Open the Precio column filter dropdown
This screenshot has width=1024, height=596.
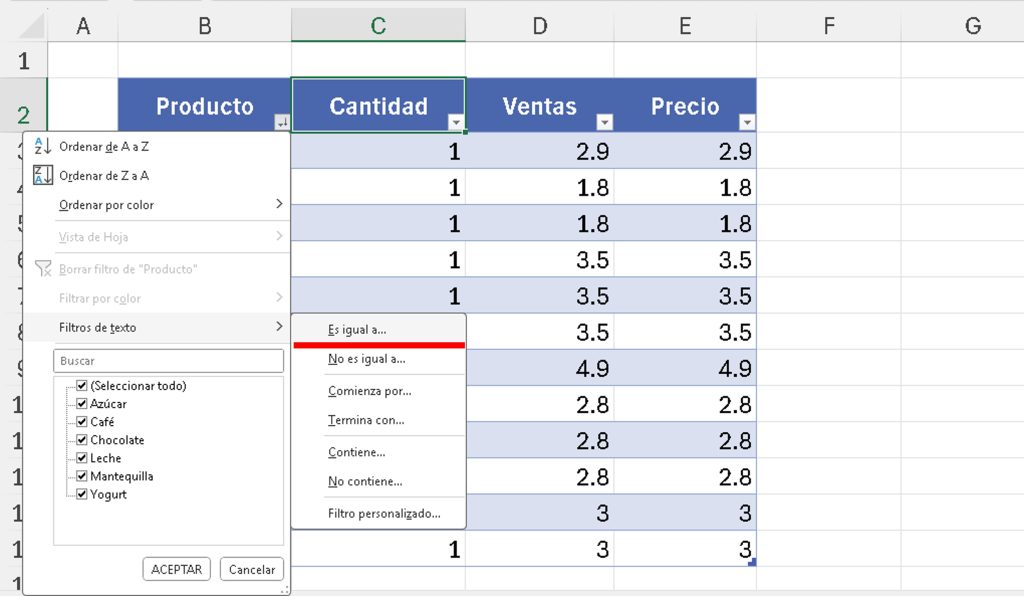tap(746, 122)
